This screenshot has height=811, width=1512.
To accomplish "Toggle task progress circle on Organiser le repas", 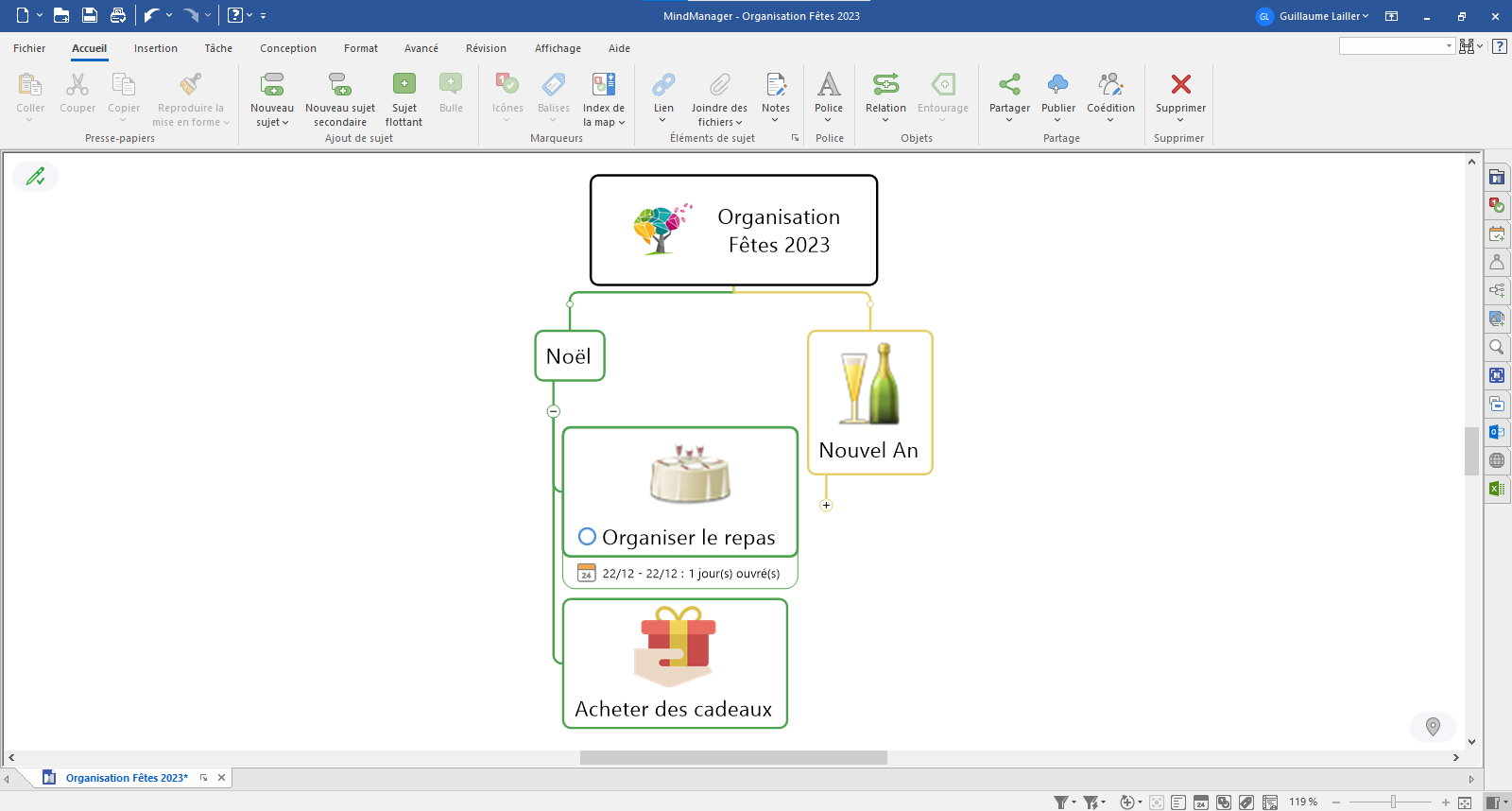I will click(x=587, y=537).
